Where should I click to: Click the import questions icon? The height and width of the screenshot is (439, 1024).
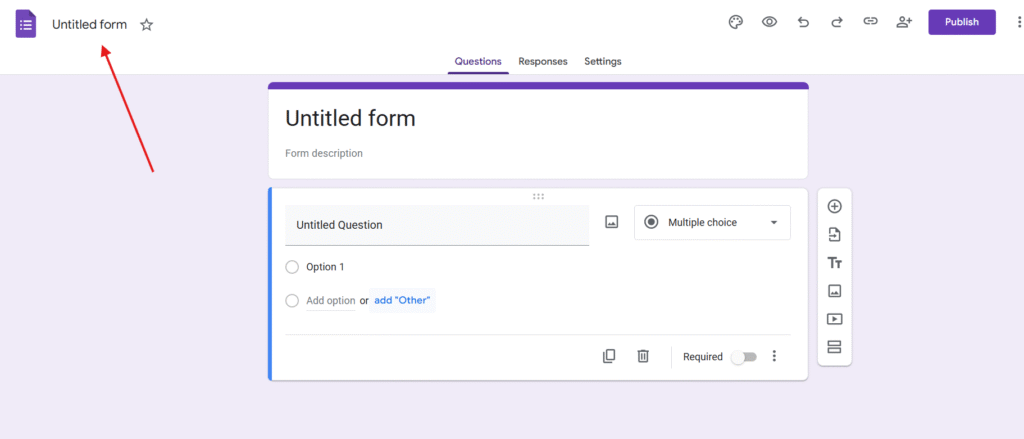(x=834, y=235)
